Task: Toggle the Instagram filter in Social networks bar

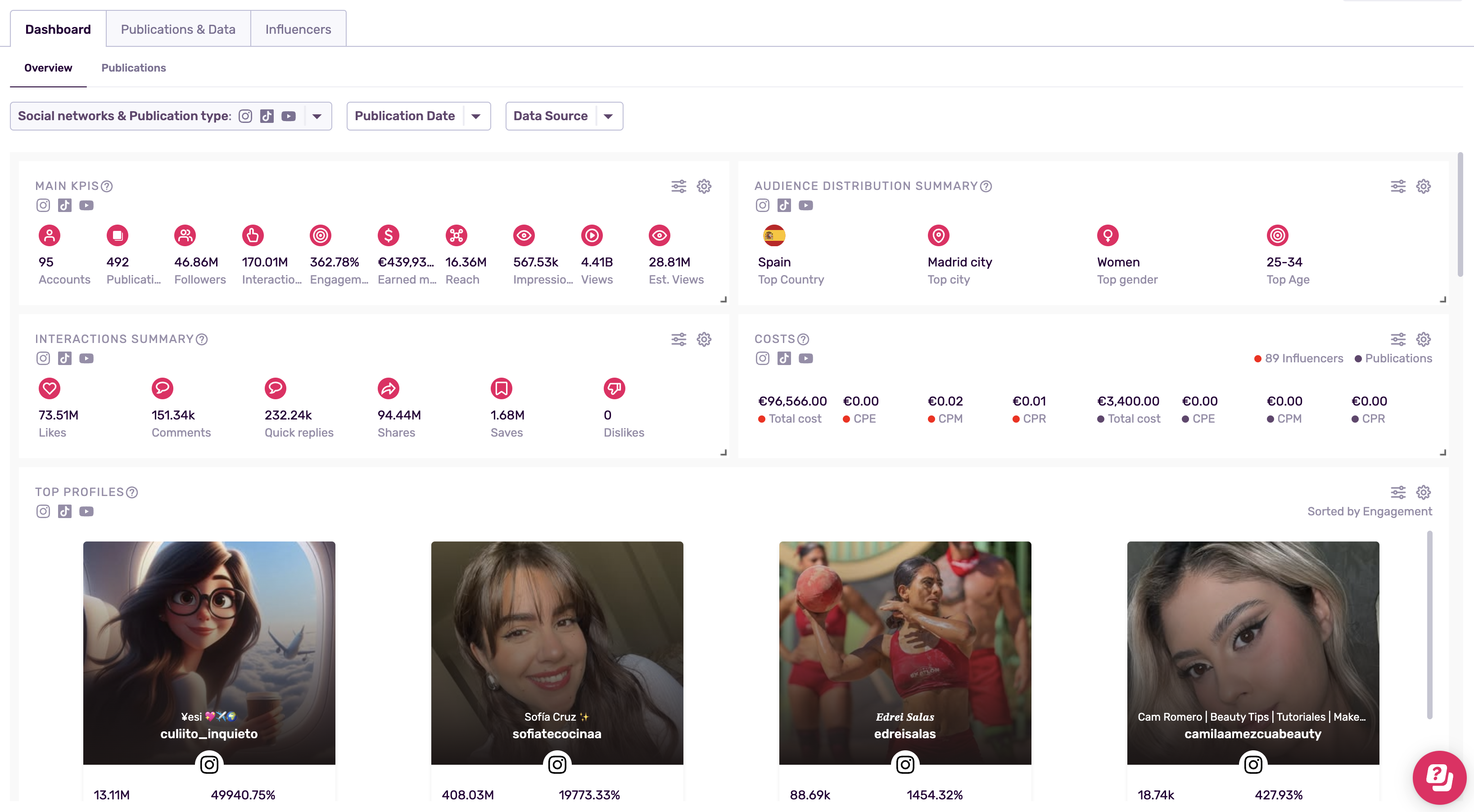Action: tap(245, 116)
